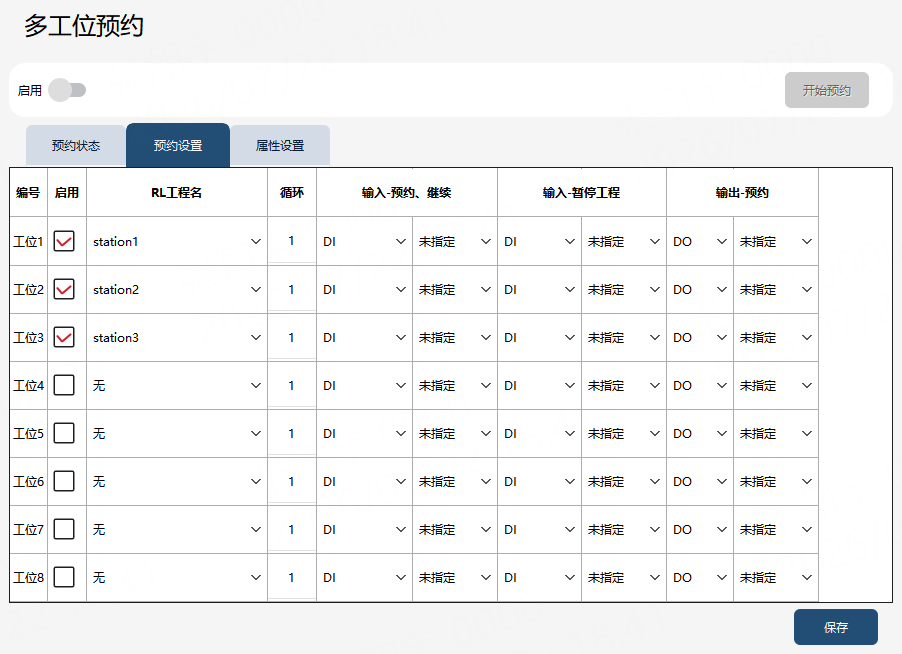Expand the station2 project dropdown
The image size is (902, 654).
[x=177, y=289]
